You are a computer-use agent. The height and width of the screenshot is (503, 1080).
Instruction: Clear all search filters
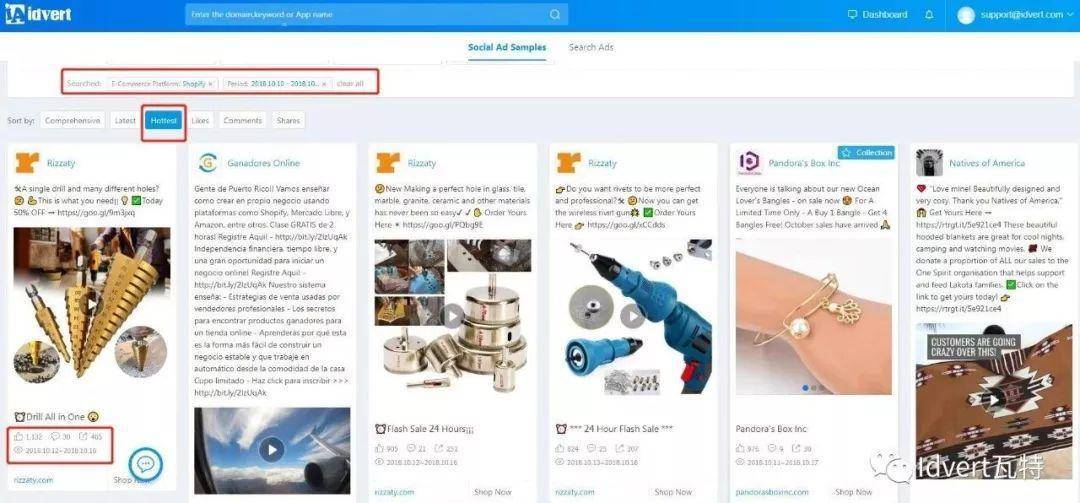pyautogui.click(x=350, y=84)
